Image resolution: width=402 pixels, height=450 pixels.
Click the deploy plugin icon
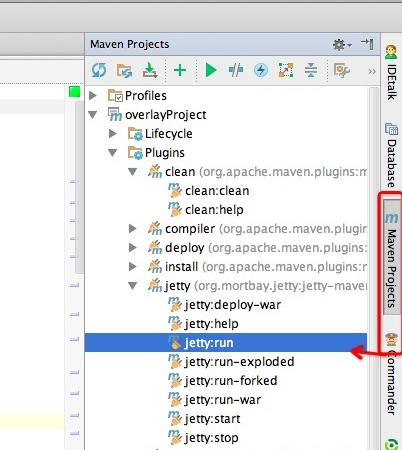coord(155,247)
